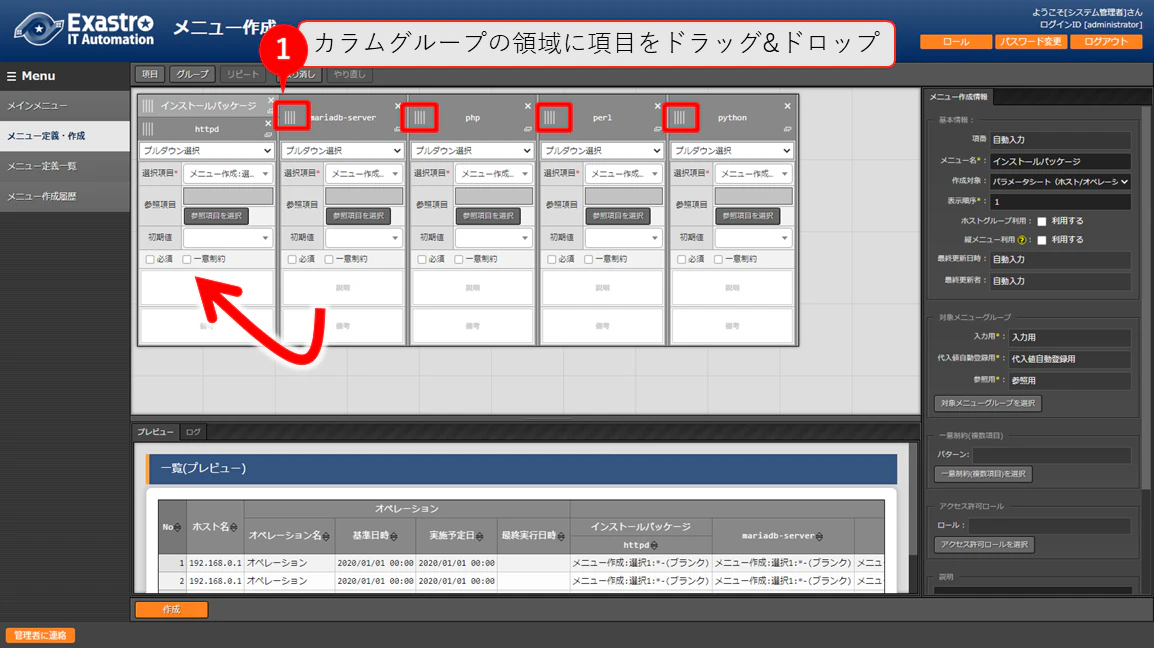Click the perl column drag handle
1154x648 pixels.
point(550,117)
